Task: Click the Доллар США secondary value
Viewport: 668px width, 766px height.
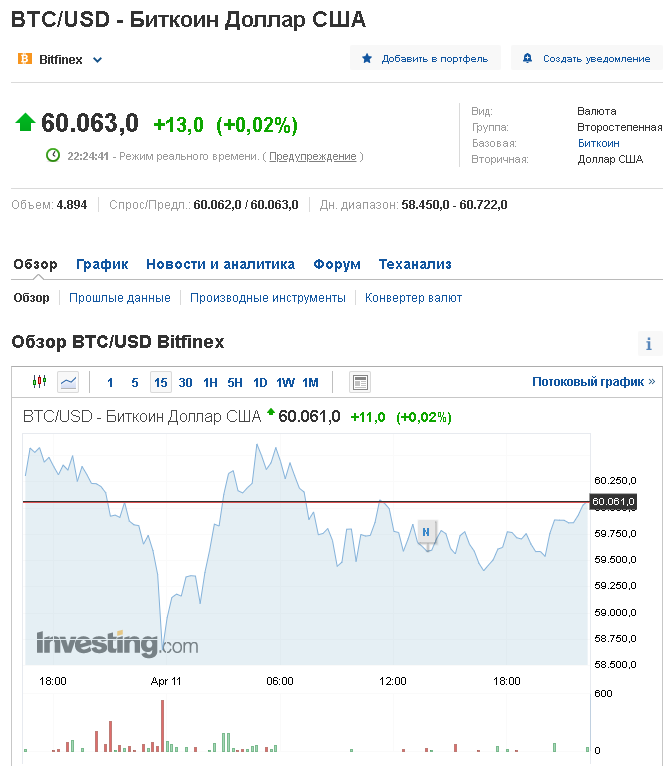Action: (610, 159)
